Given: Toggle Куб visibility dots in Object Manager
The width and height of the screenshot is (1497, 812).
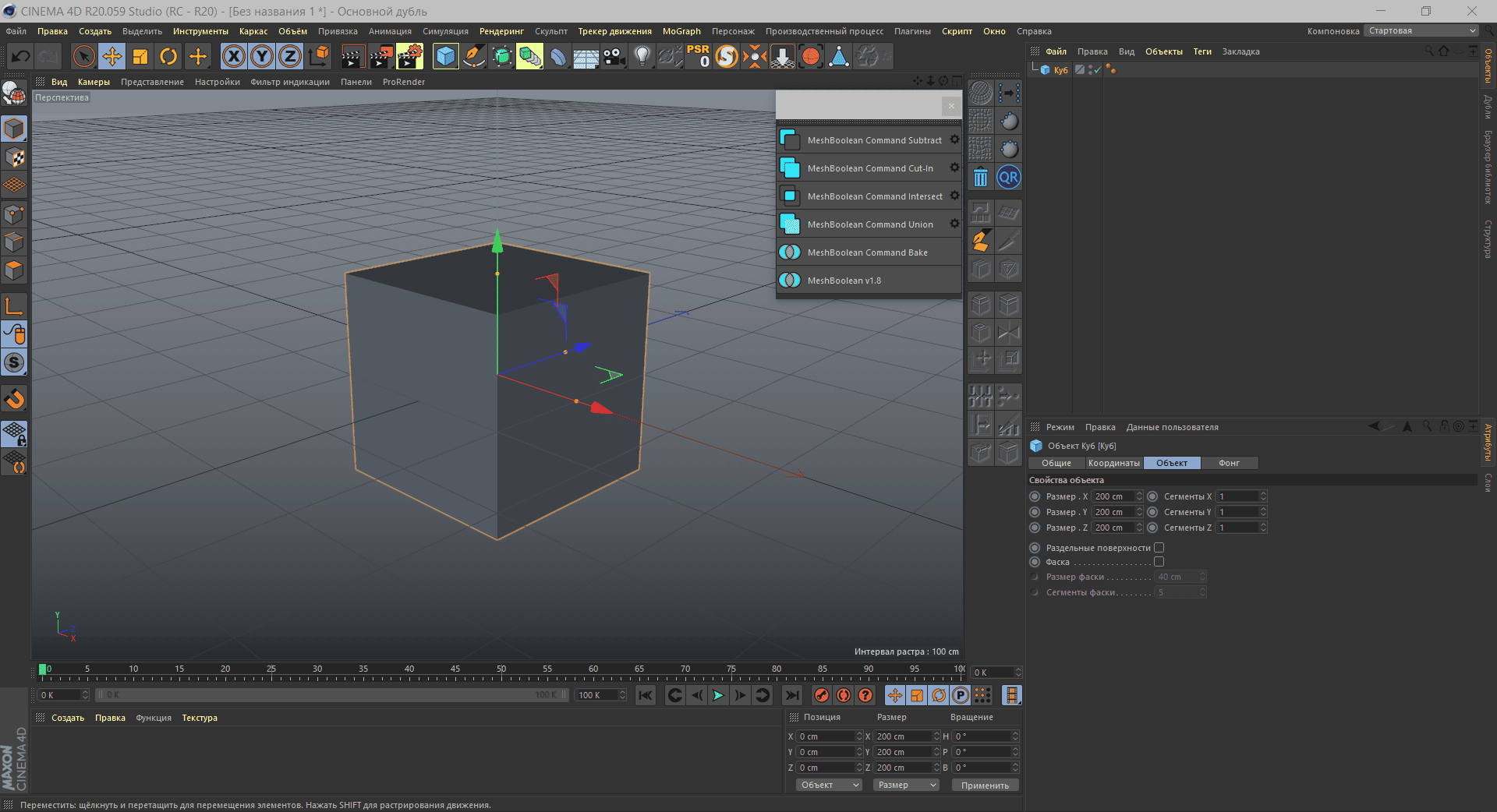Looking at the screenshot, I should [x=1090, y=69].
